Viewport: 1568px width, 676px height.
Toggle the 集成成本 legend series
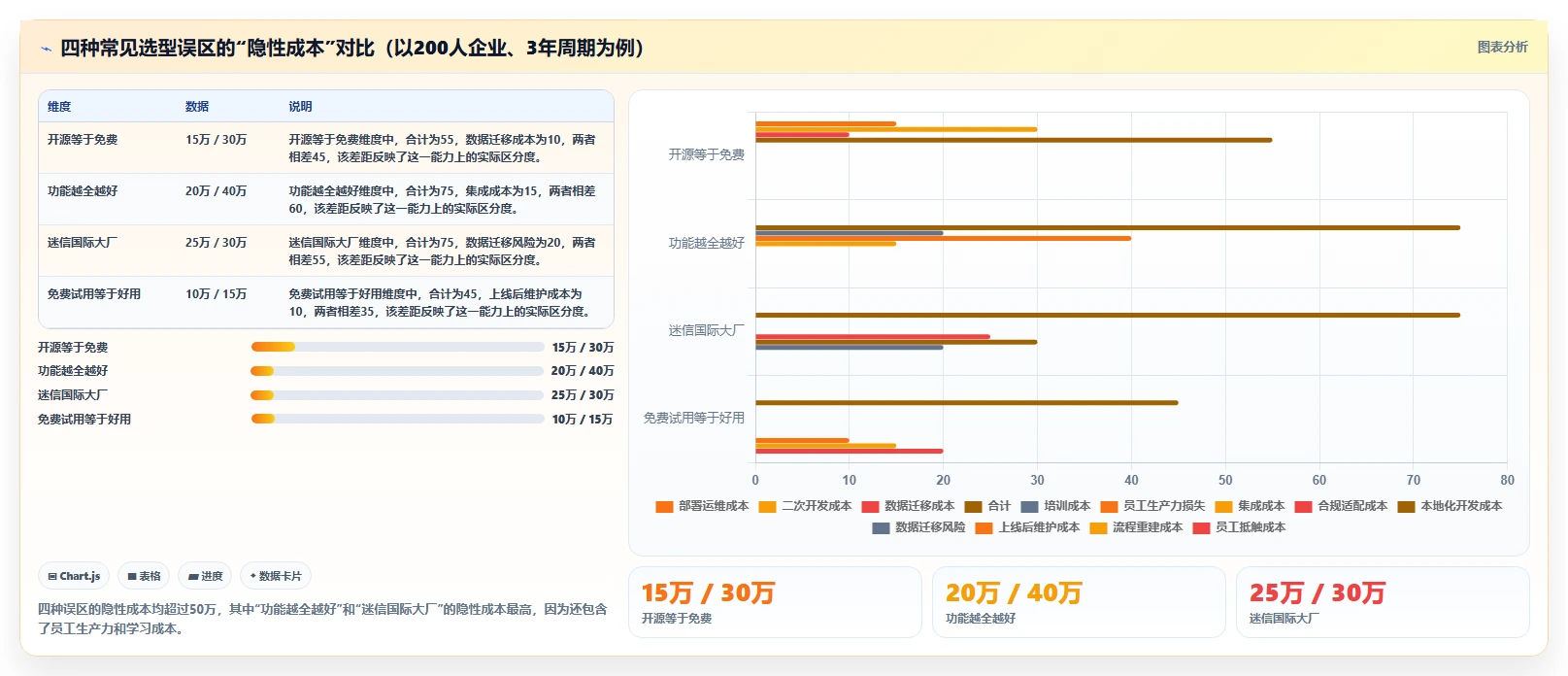(1250, 506)
